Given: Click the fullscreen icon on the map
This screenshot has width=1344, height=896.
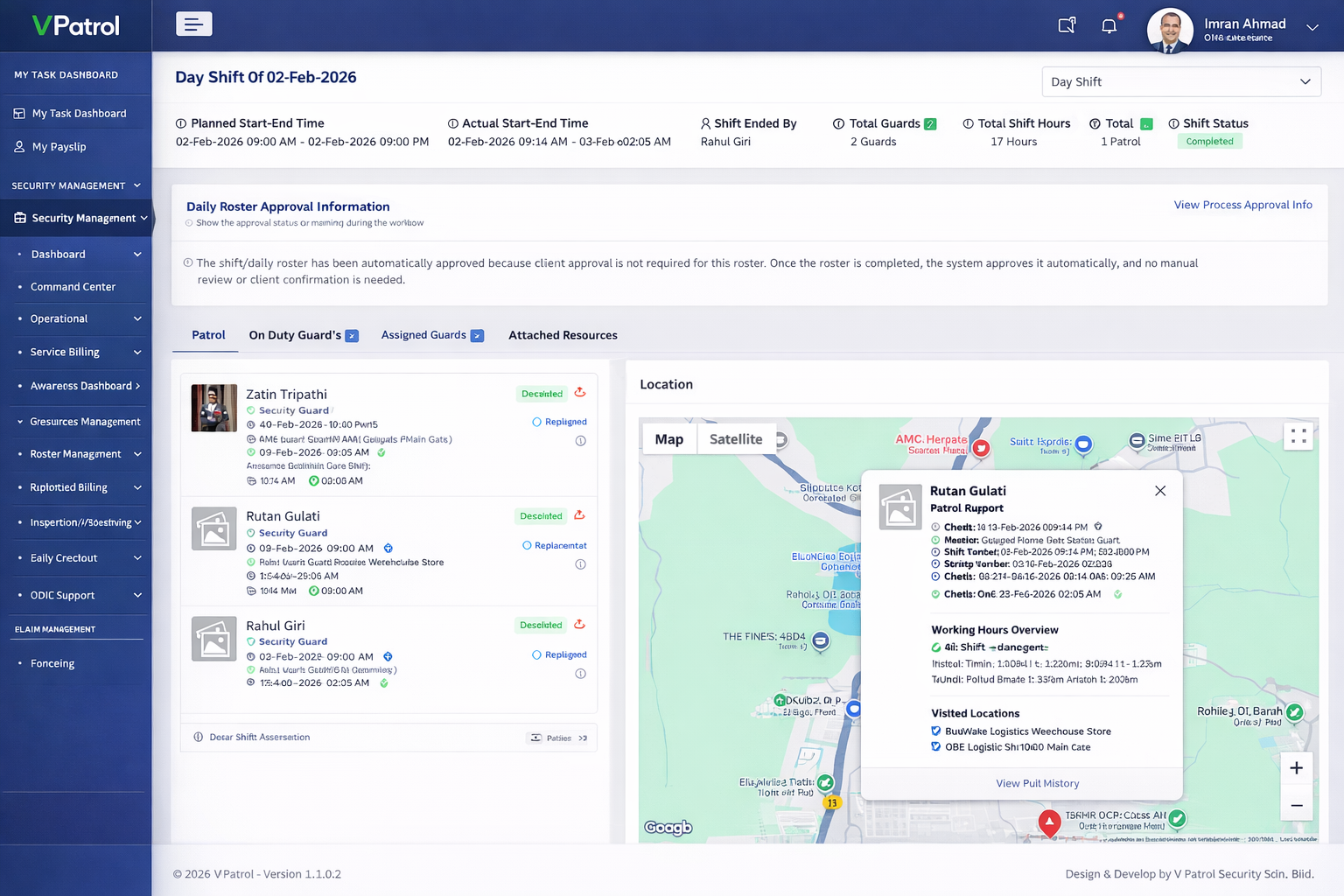Looking at the screenshot, I should pos(1298,436).
